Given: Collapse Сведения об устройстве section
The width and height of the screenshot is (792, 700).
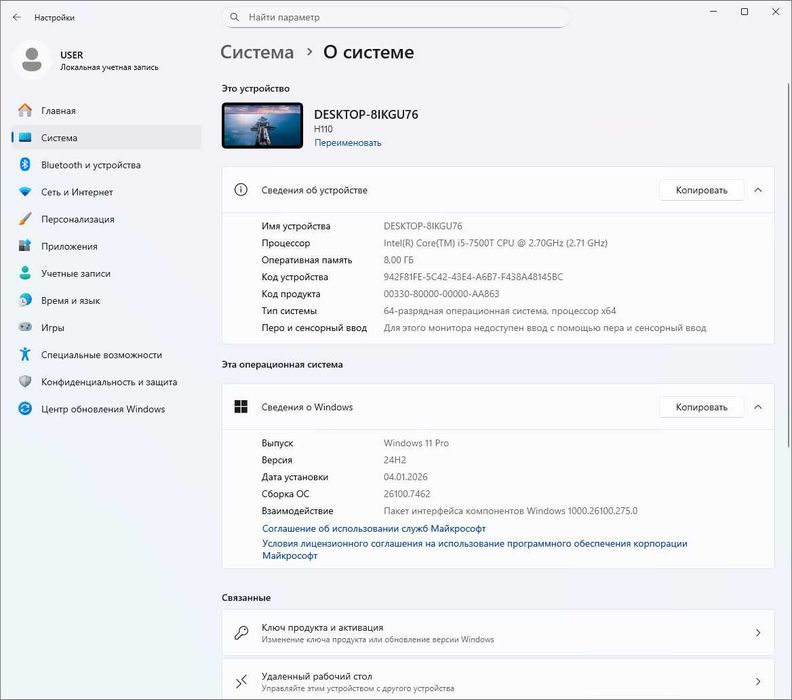Looking at the screenshot, I should pyautogui.click(x=758, y=190).
